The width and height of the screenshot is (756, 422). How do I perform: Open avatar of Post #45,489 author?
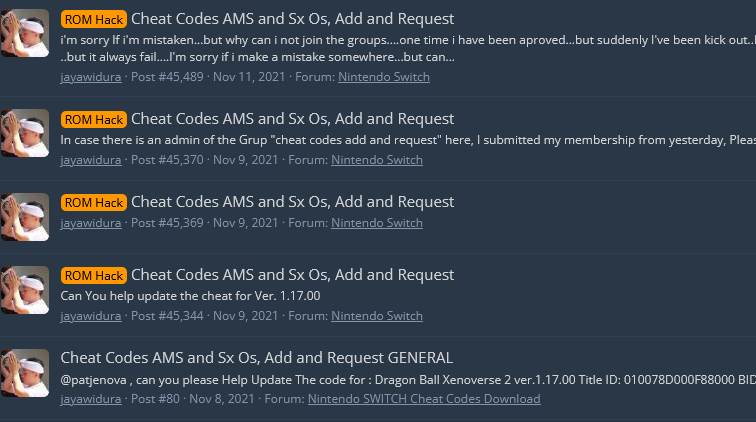coord(25,33)
